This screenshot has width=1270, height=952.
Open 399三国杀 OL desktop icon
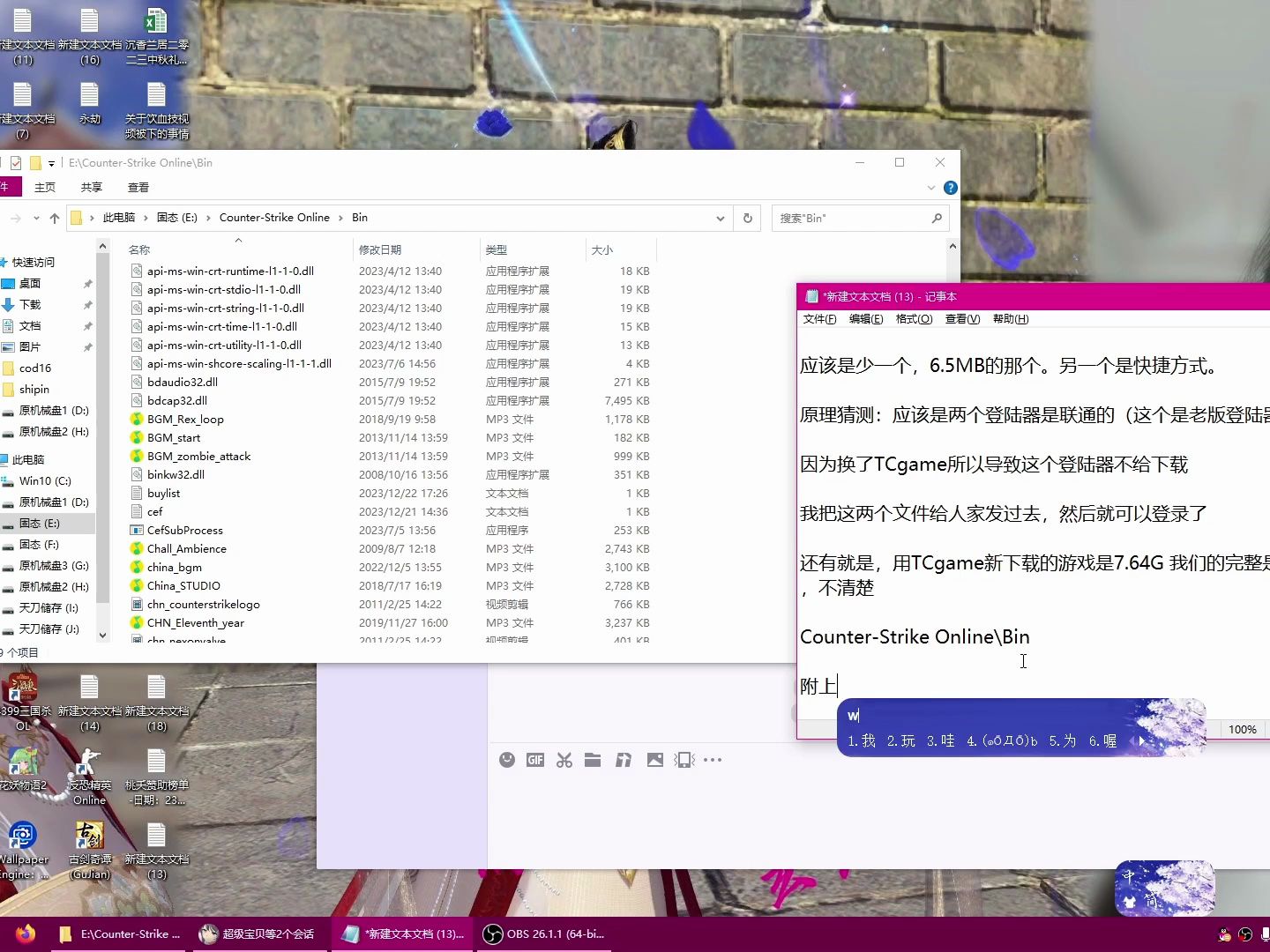pos(24,701)
